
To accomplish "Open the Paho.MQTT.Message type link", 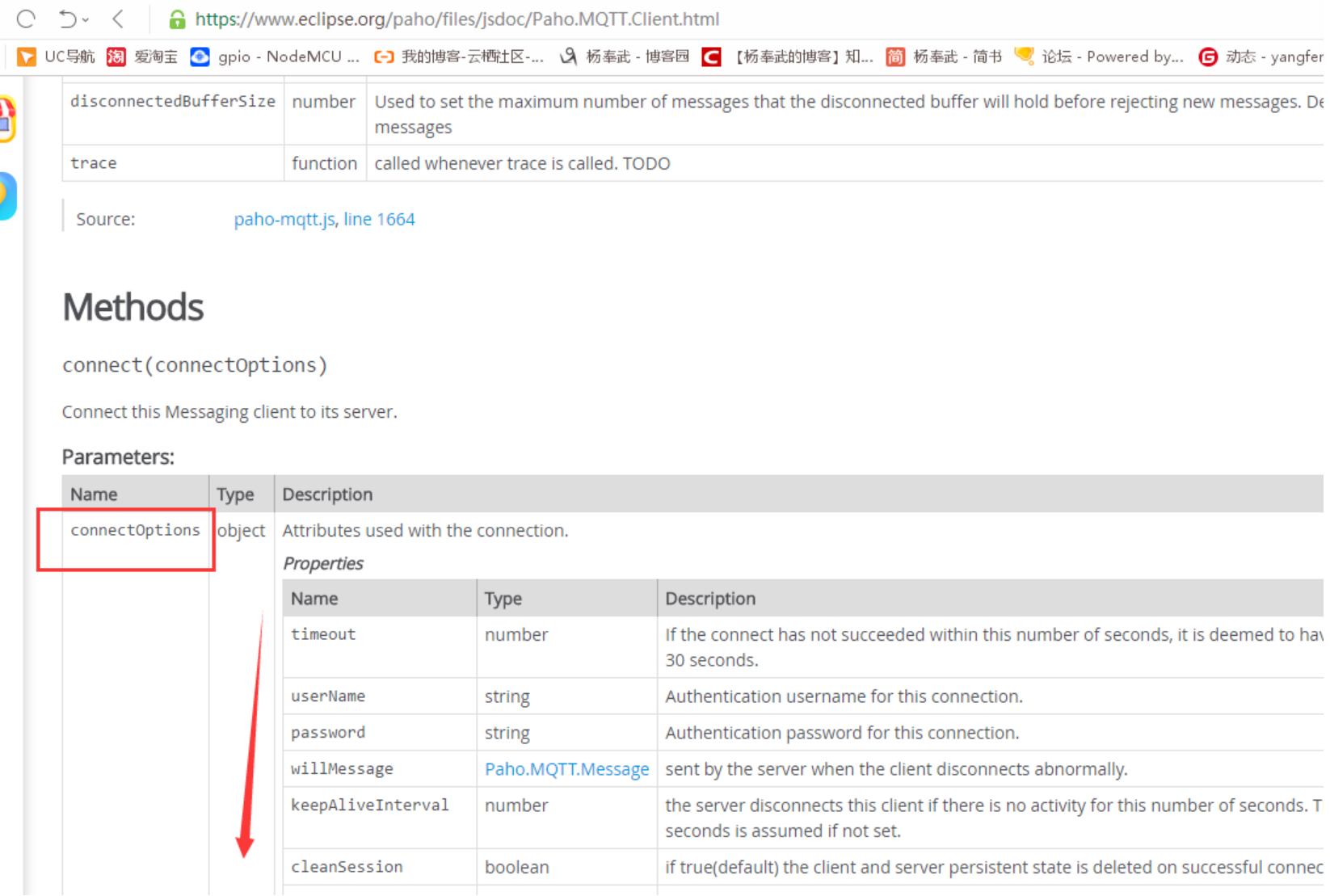I will tap(566, 769).
